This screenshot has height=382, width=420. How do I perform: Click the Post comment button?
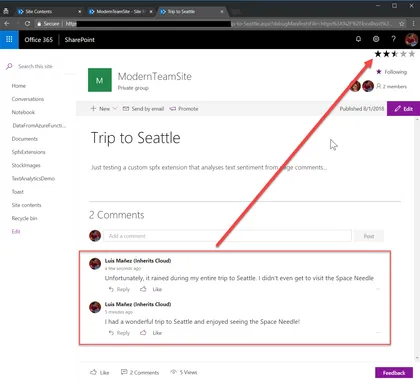coord(369,236)
